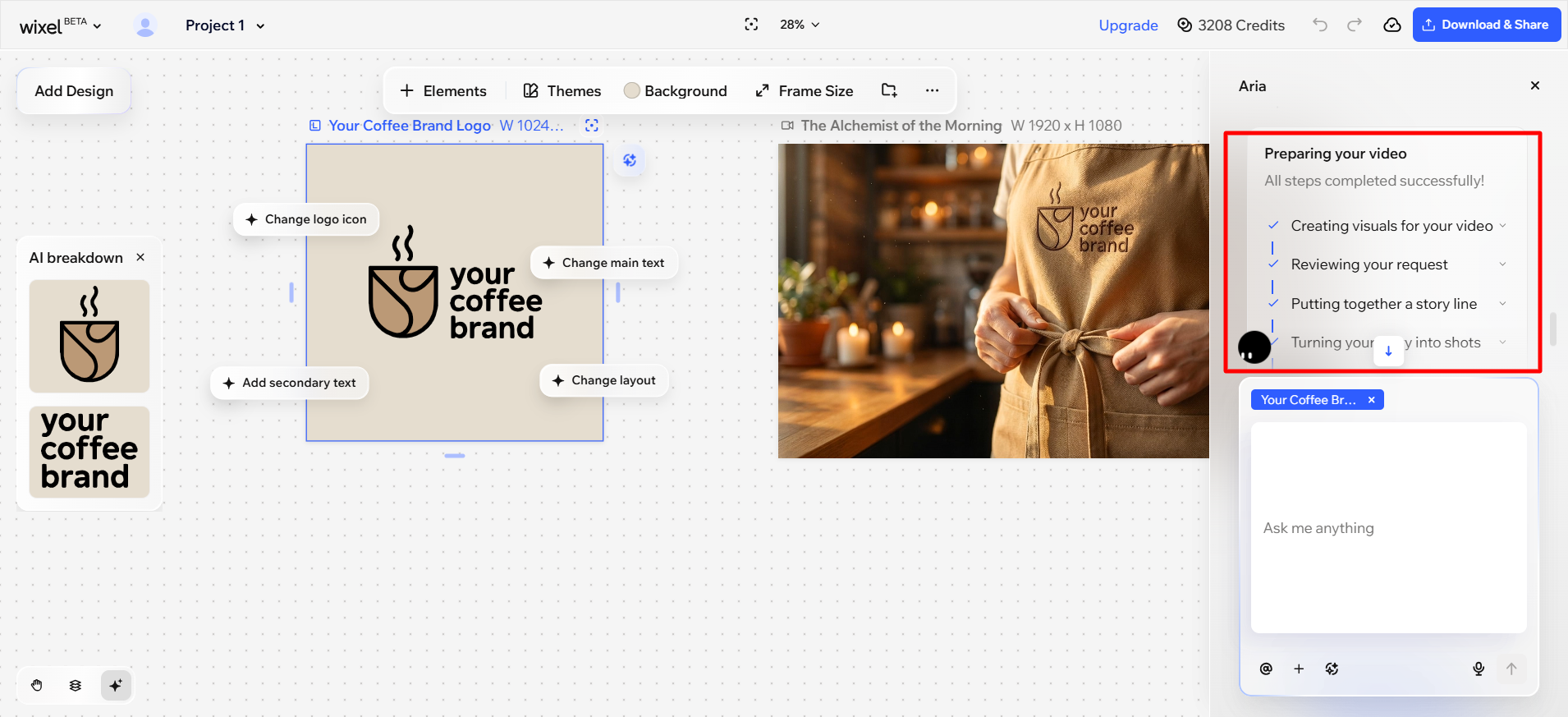Click the Ask me anything input field
The width and height of the screenshot is (1568, 717).
point(1389,527)
